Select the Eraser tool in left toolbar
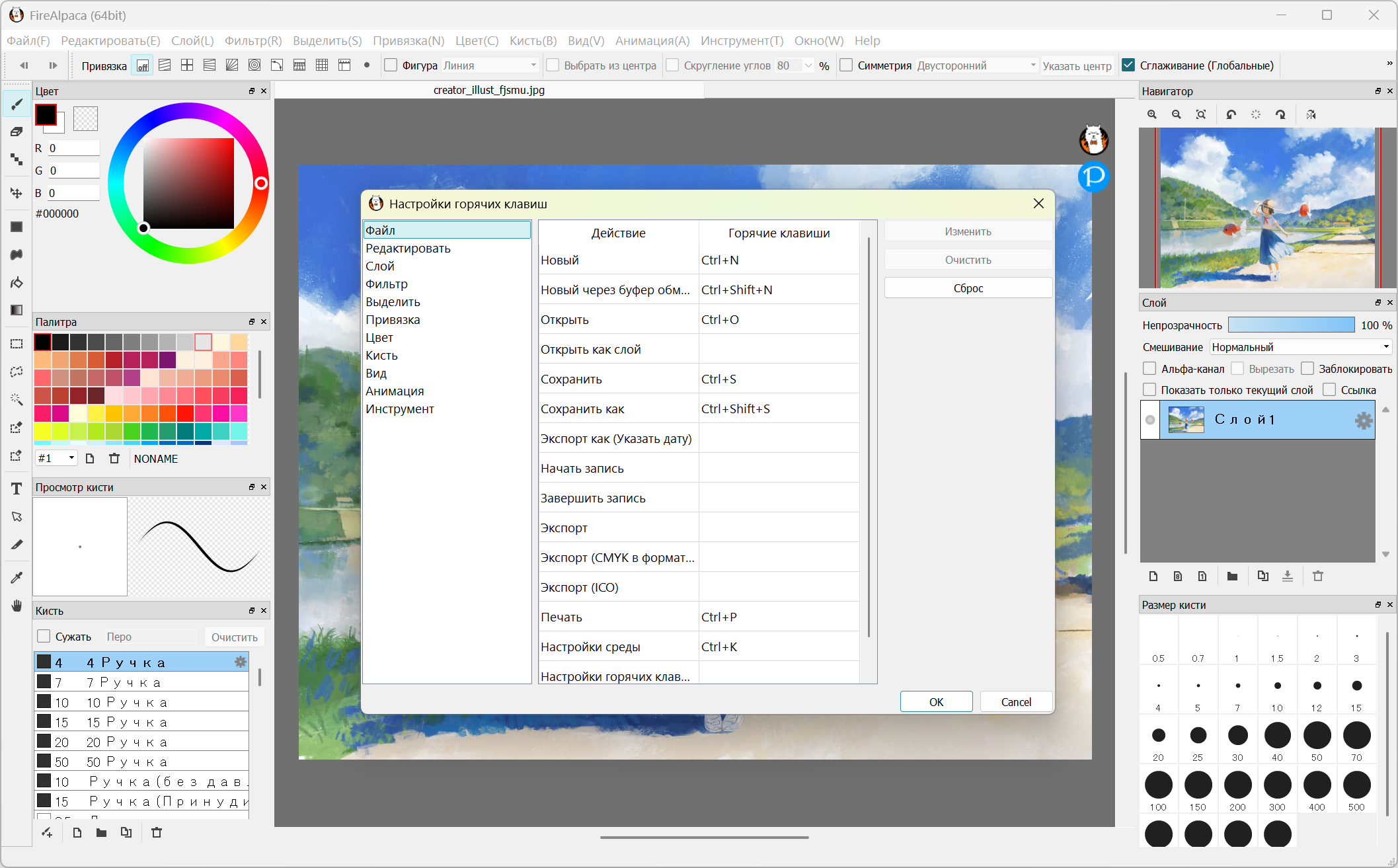The width and height of the screenshot is (1398, 868). (17, 132)
